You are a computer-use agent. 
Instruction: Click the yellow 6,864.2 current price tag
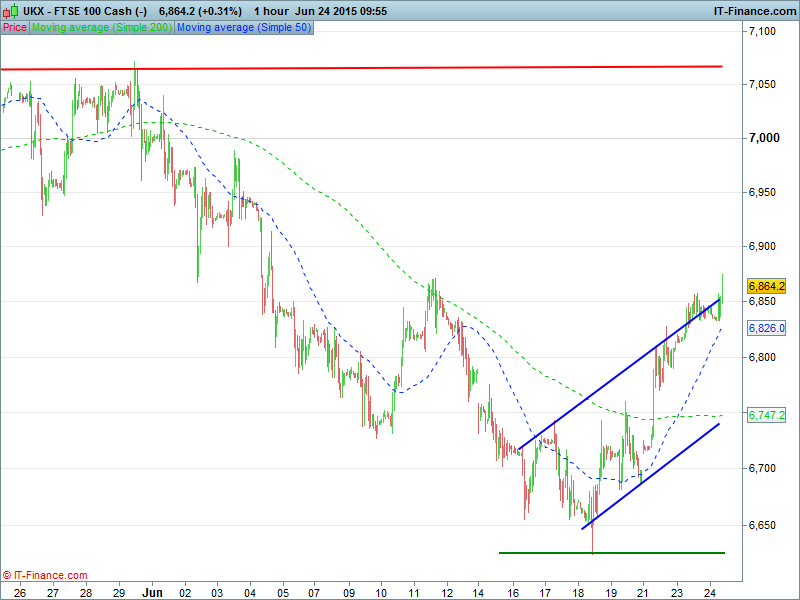[765, 286]
